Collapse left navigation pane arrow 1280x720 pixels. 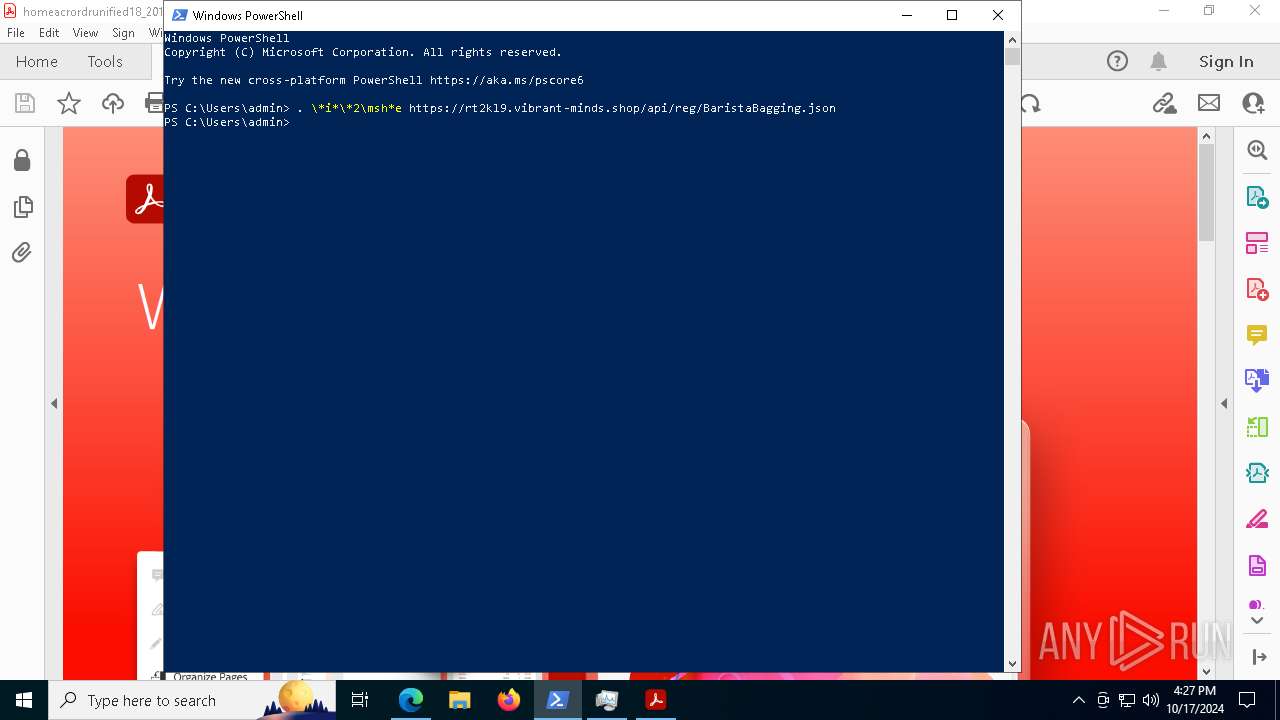coord(54,404)
